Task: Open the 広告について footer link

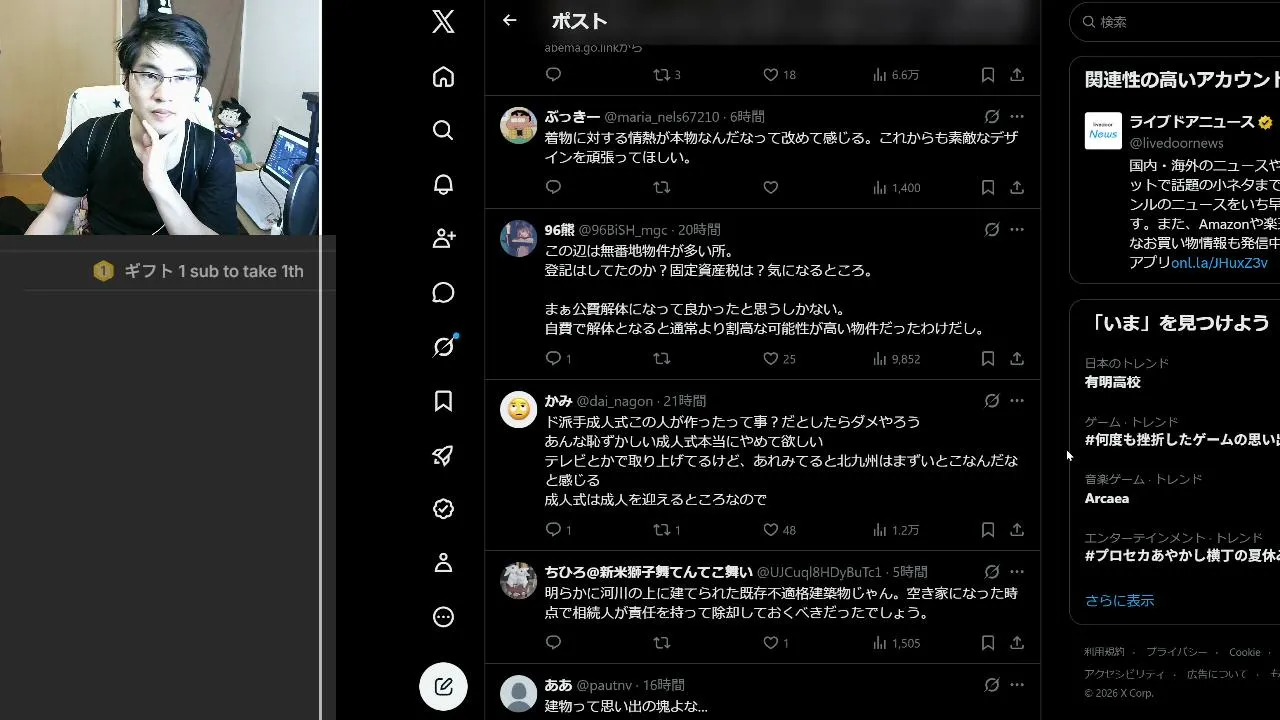Action: coord(1217,674)
